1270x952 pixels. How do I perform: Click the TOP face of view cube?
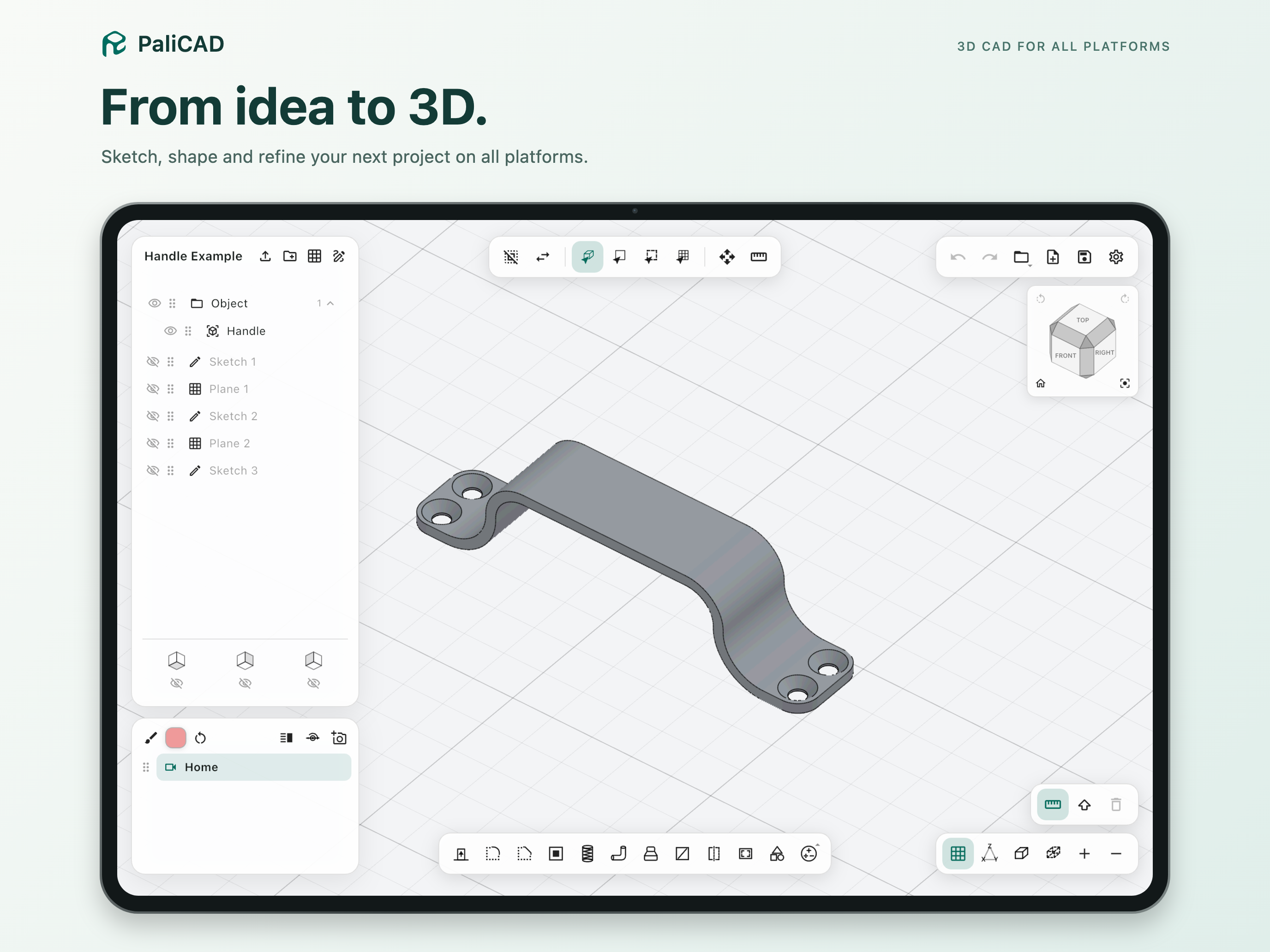(1082, 320)
